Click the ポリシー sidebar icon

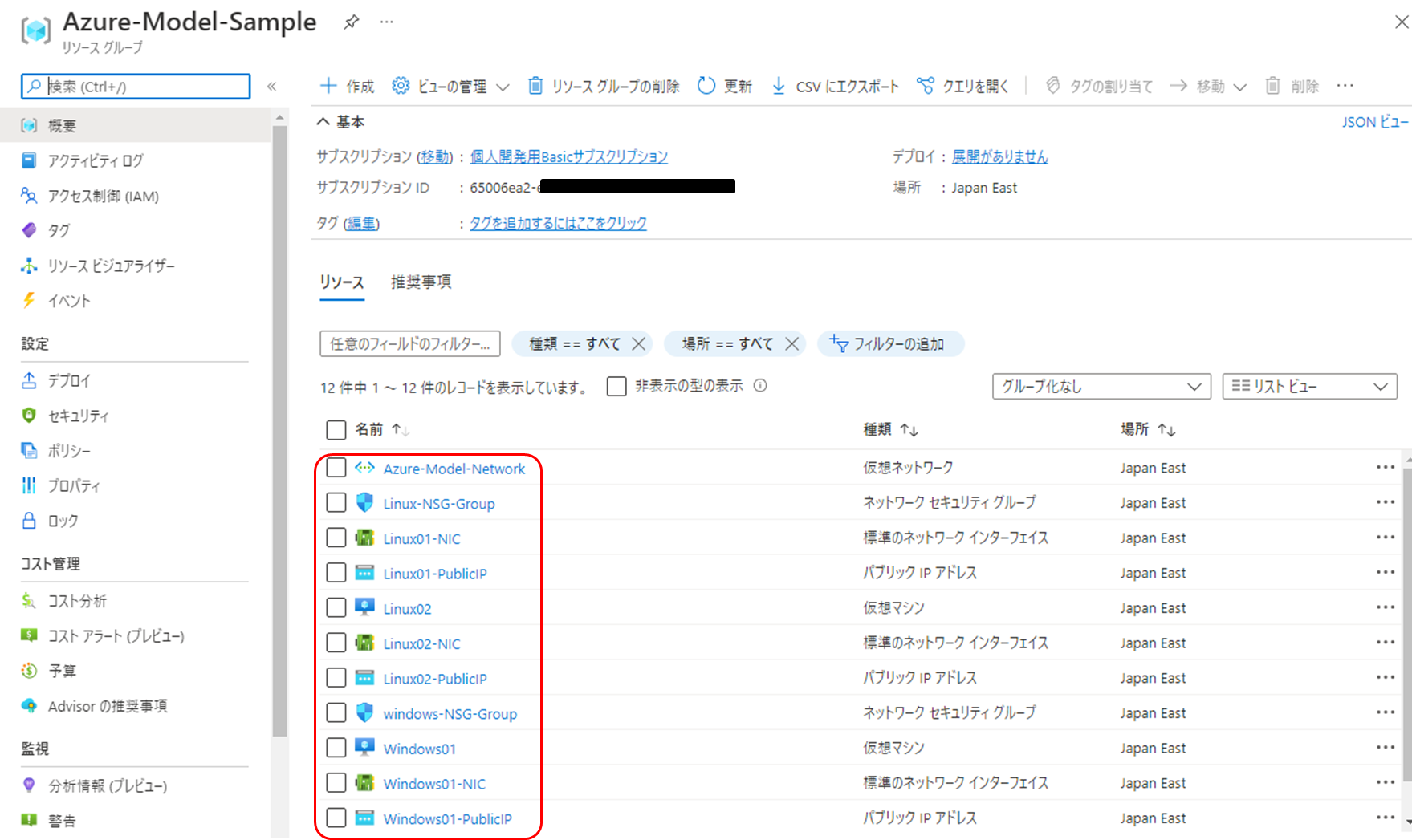[29, 450]
